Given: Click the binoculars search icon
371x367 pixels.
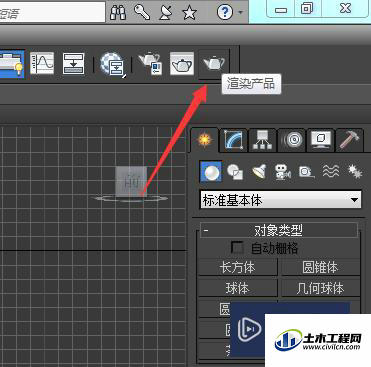Looking at the screenshot, I should coord(118,12).
